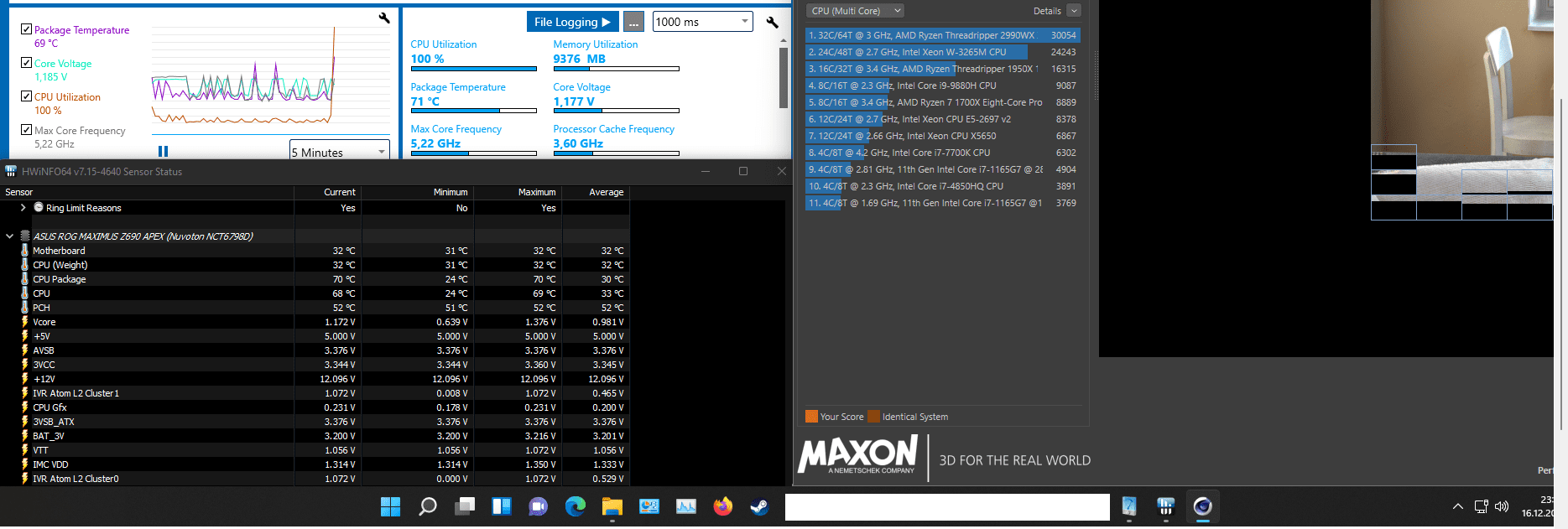The width and height of the screenshot is (1568, 529).
Task: Select ranking entry Intel Xeon W-3265M CPU
Action: [943, 52]
